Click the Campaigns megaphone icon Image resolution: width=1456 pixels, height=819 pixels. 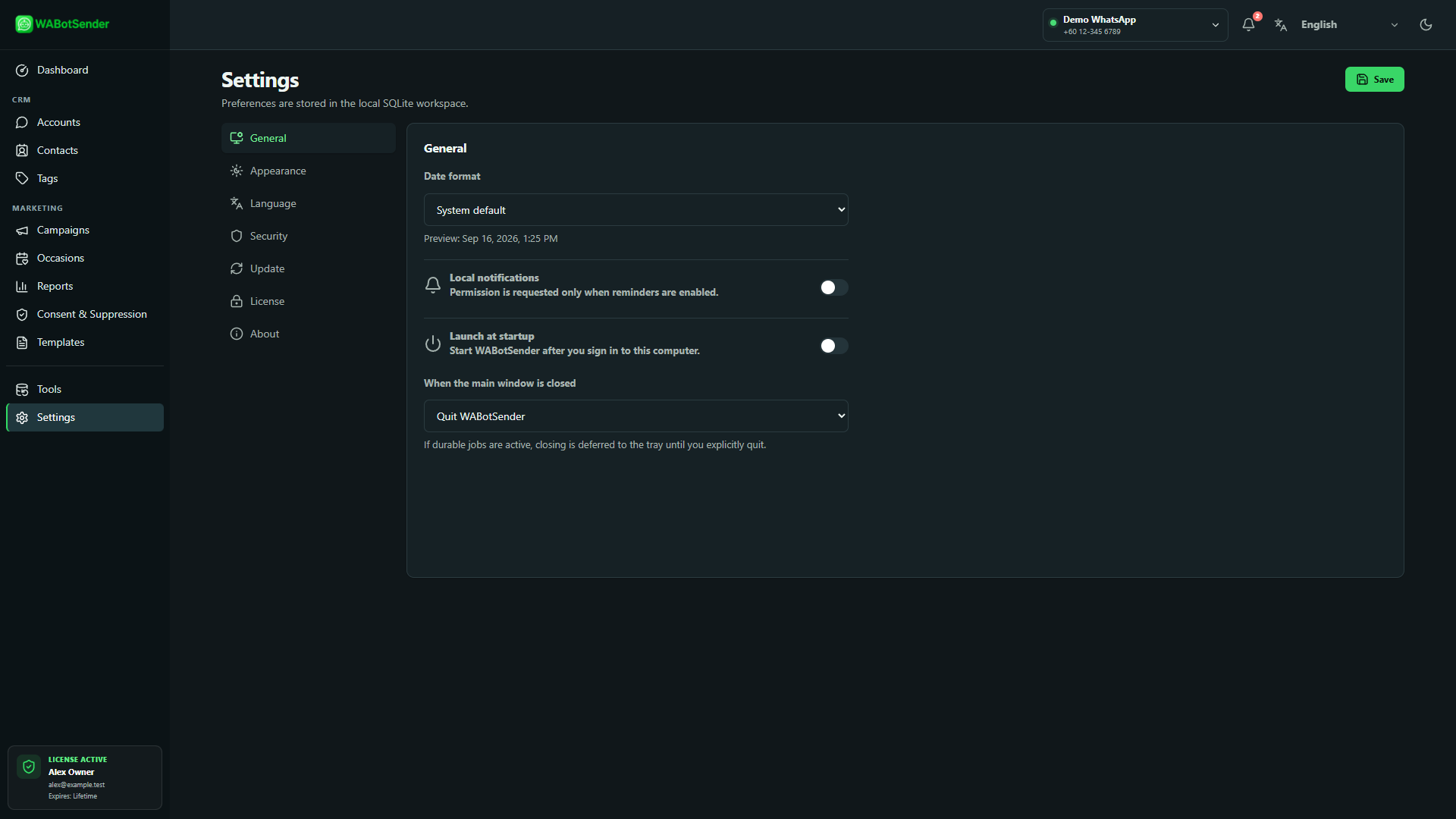22,230
